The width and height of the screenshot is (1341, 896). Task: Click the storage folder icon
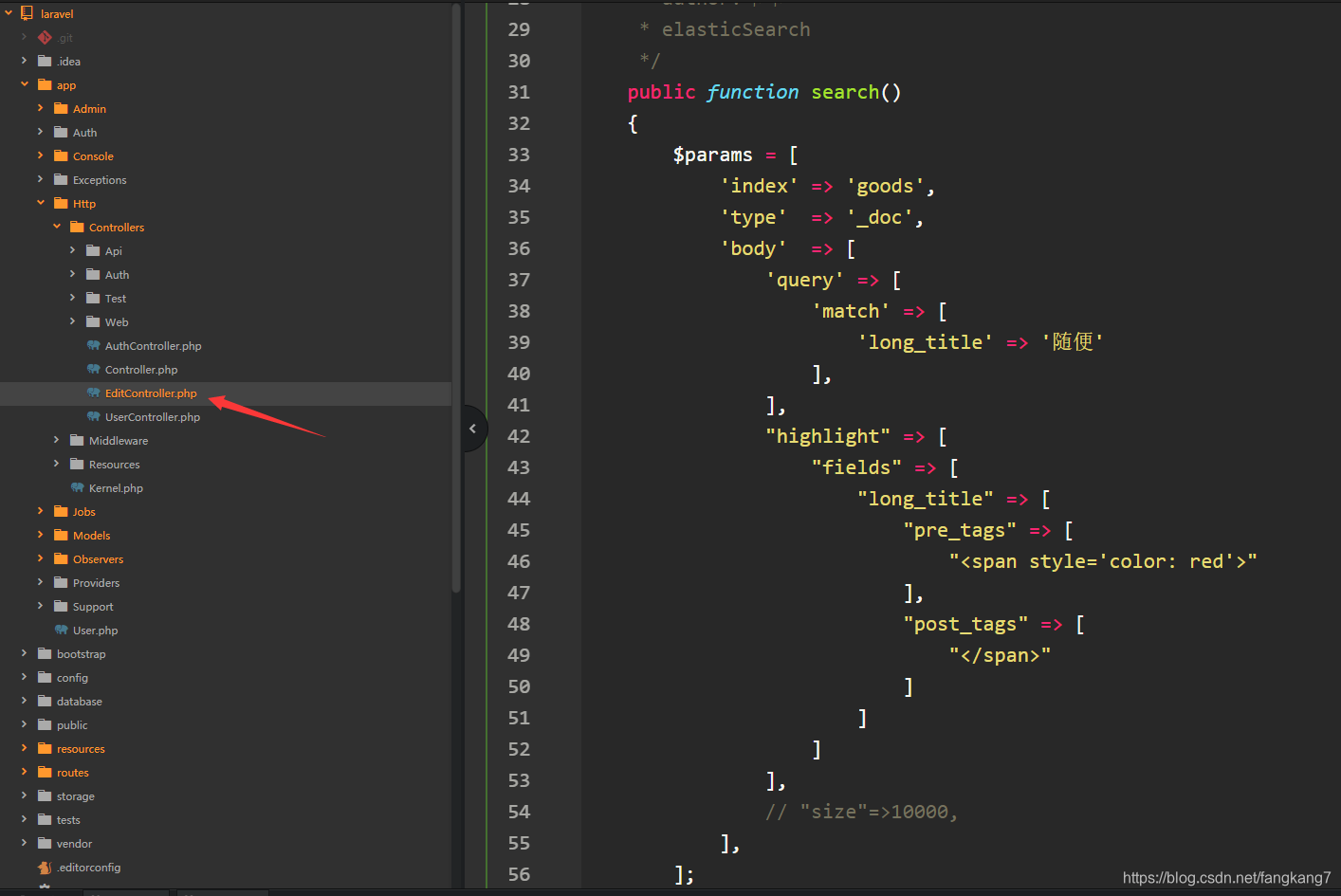point(45,795)
